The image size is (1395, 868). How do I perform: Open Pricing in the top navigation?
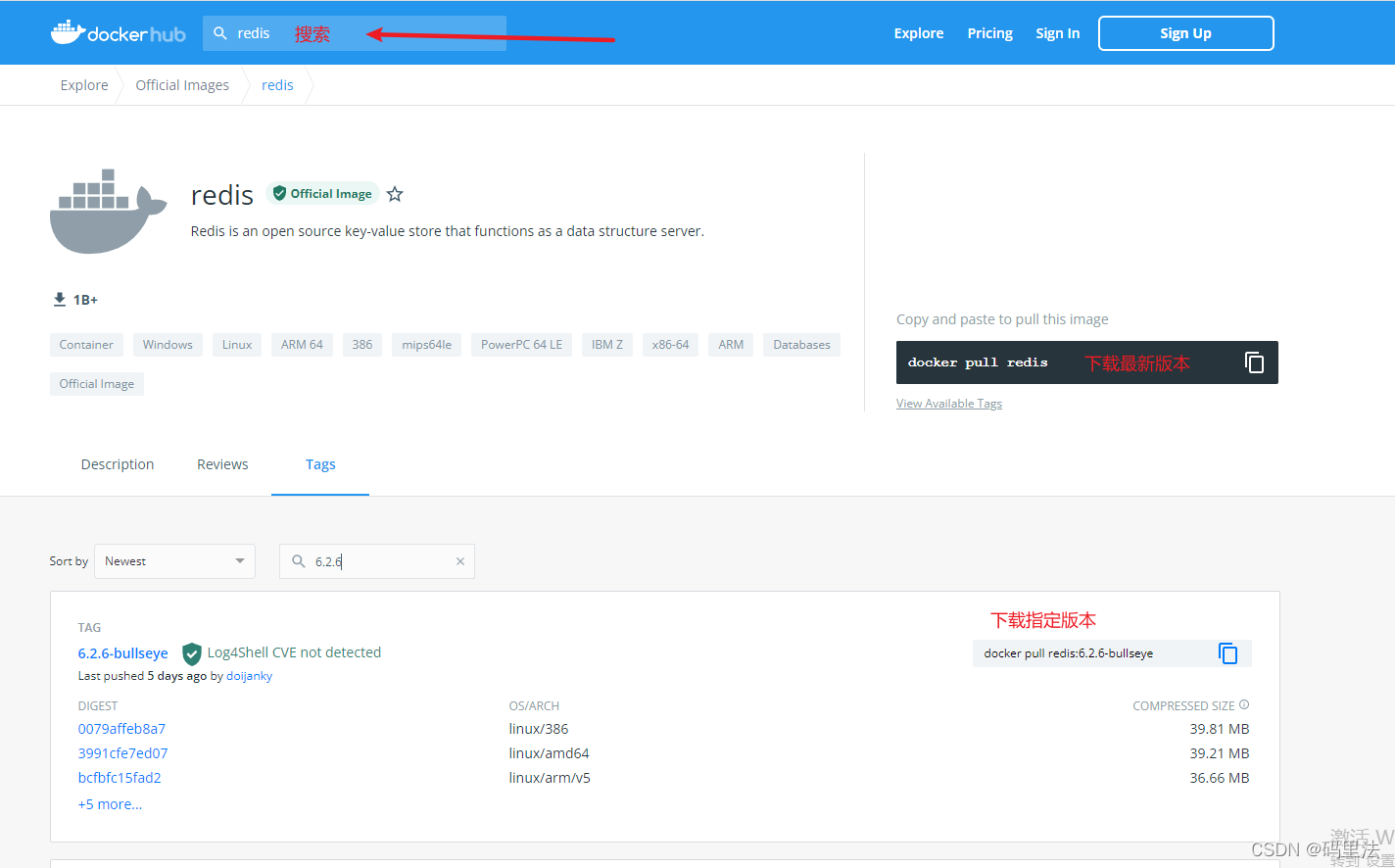pyautogui.click(x=990, y=33)
